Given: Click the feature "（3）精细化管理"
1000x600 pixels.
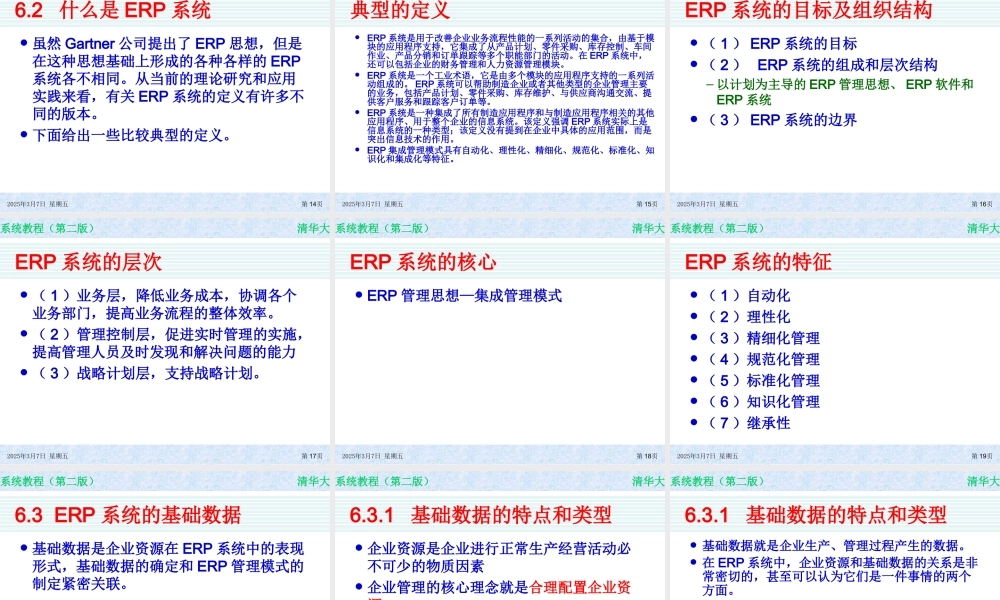Looking at the screenshot, I should (761, 338).
